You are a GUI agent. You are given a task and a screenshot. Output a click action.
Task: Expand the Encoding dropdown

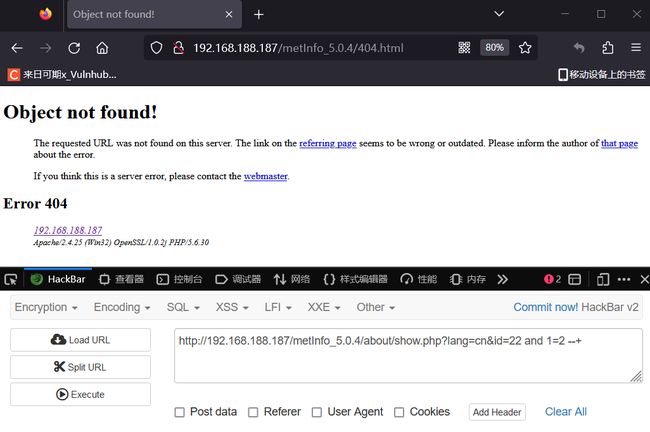coord(122,307)
